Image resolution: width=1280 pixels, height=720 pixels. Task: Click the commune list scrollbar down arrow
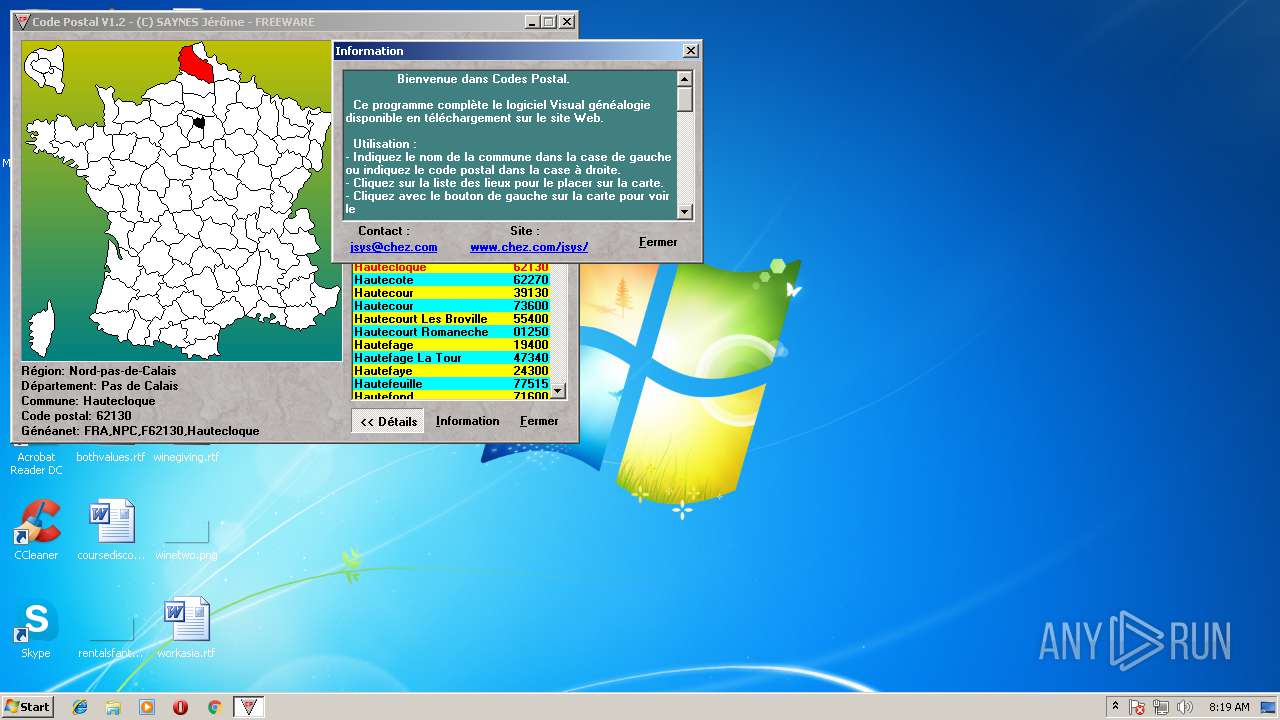pyautogui.click(x=559, y=391)
